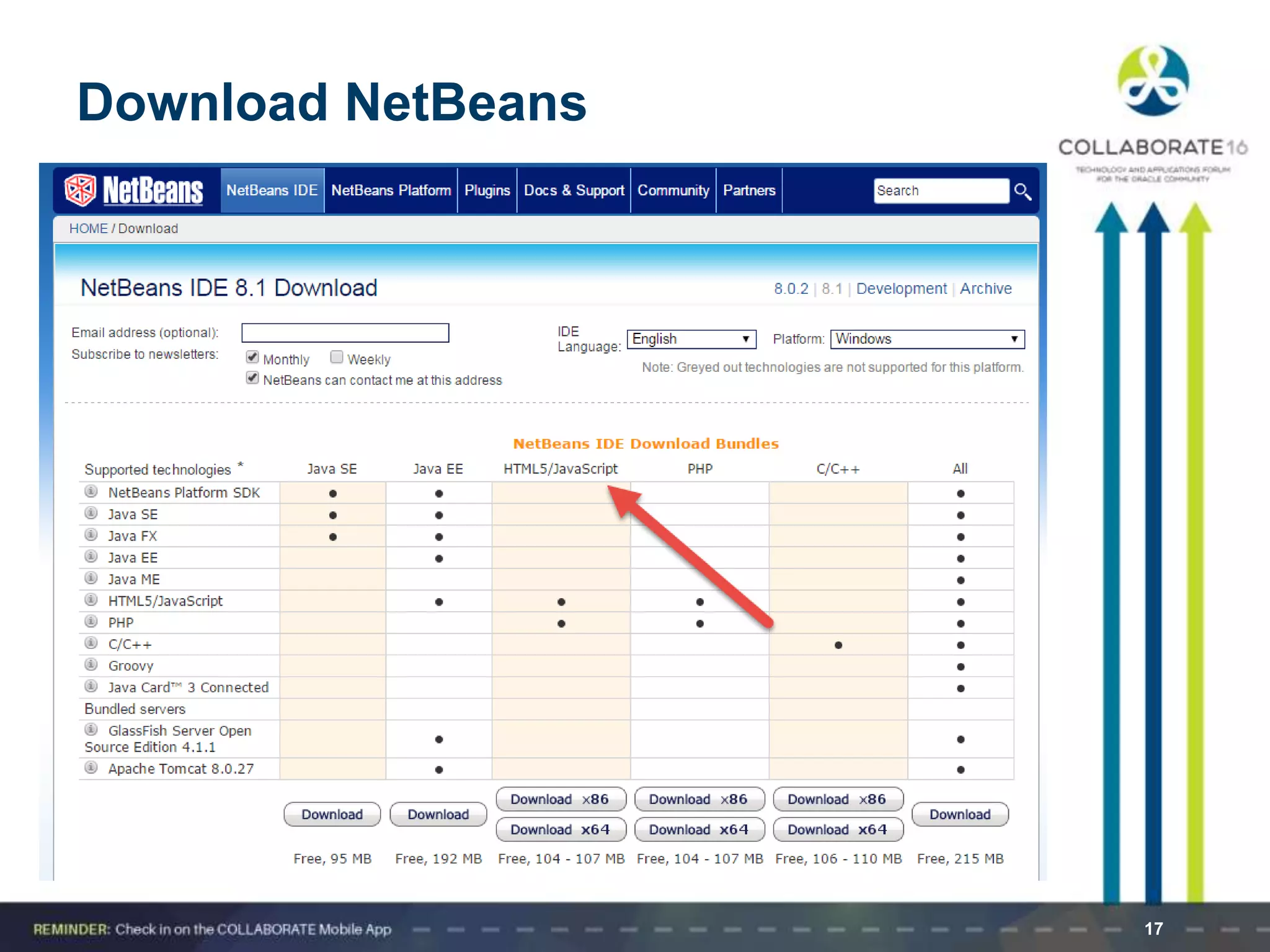
Task: Click Download x86 for PHP bundle
Action: tap(699, 800)
